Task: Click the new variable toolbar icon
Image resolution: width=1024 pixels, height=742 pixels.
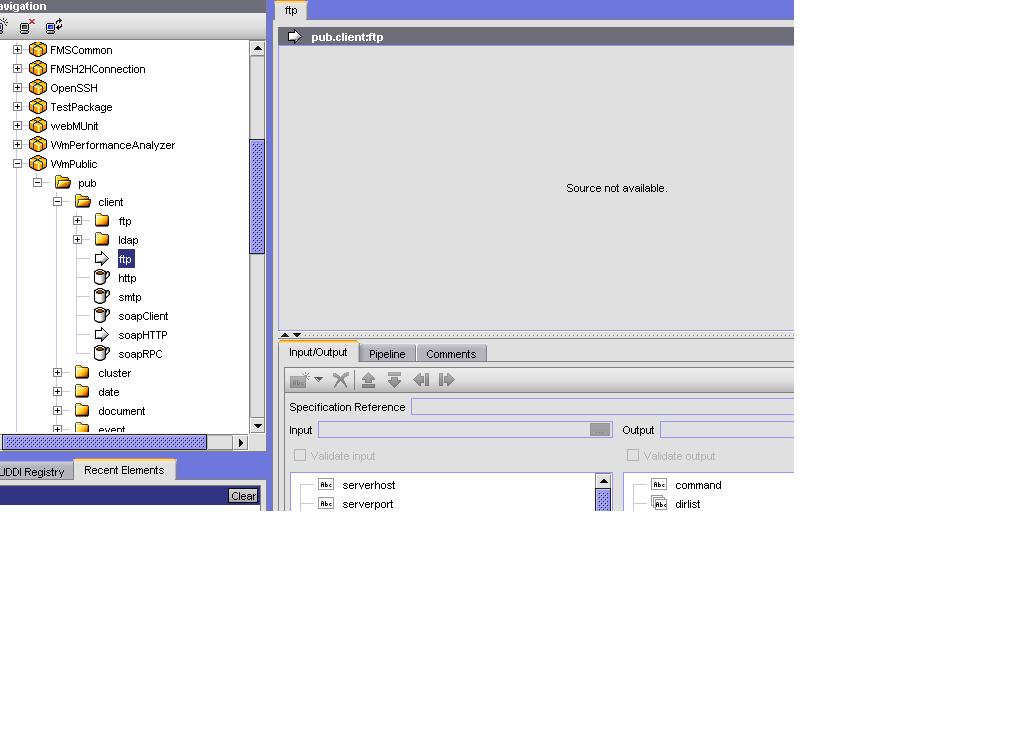Action: click(300, 379)
